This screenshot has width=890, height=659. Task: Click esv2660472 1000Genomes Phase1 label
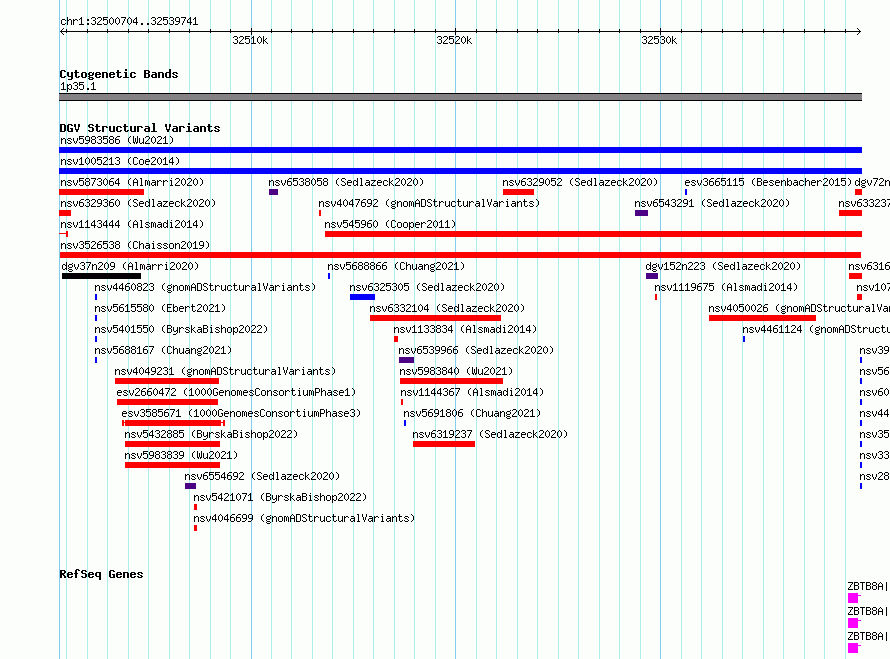click(236, 392)
